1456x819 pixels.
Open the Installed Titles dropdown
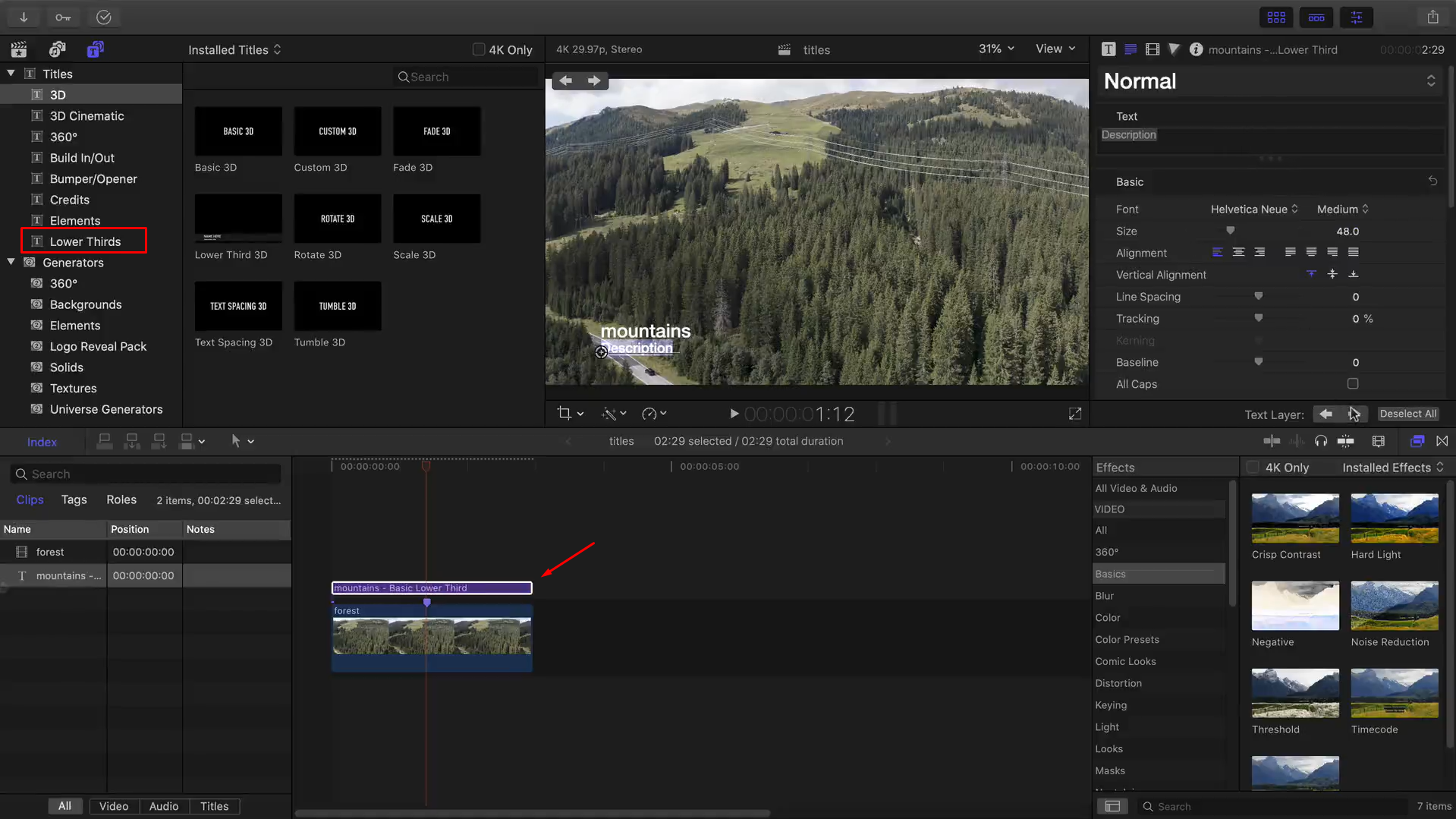[234, 49]
